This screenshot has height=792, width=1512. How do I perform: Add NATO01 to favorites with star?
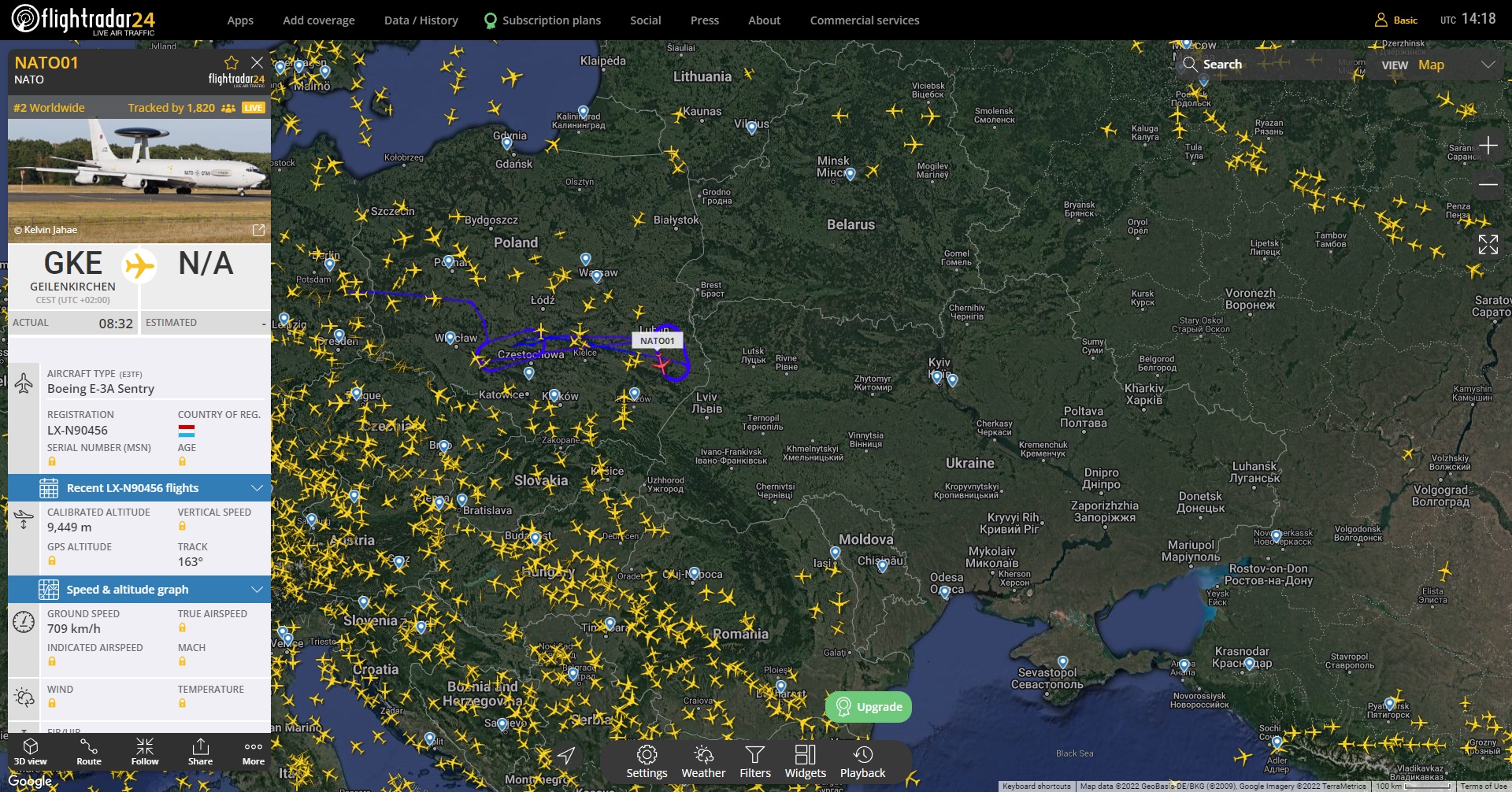[232, 63]
